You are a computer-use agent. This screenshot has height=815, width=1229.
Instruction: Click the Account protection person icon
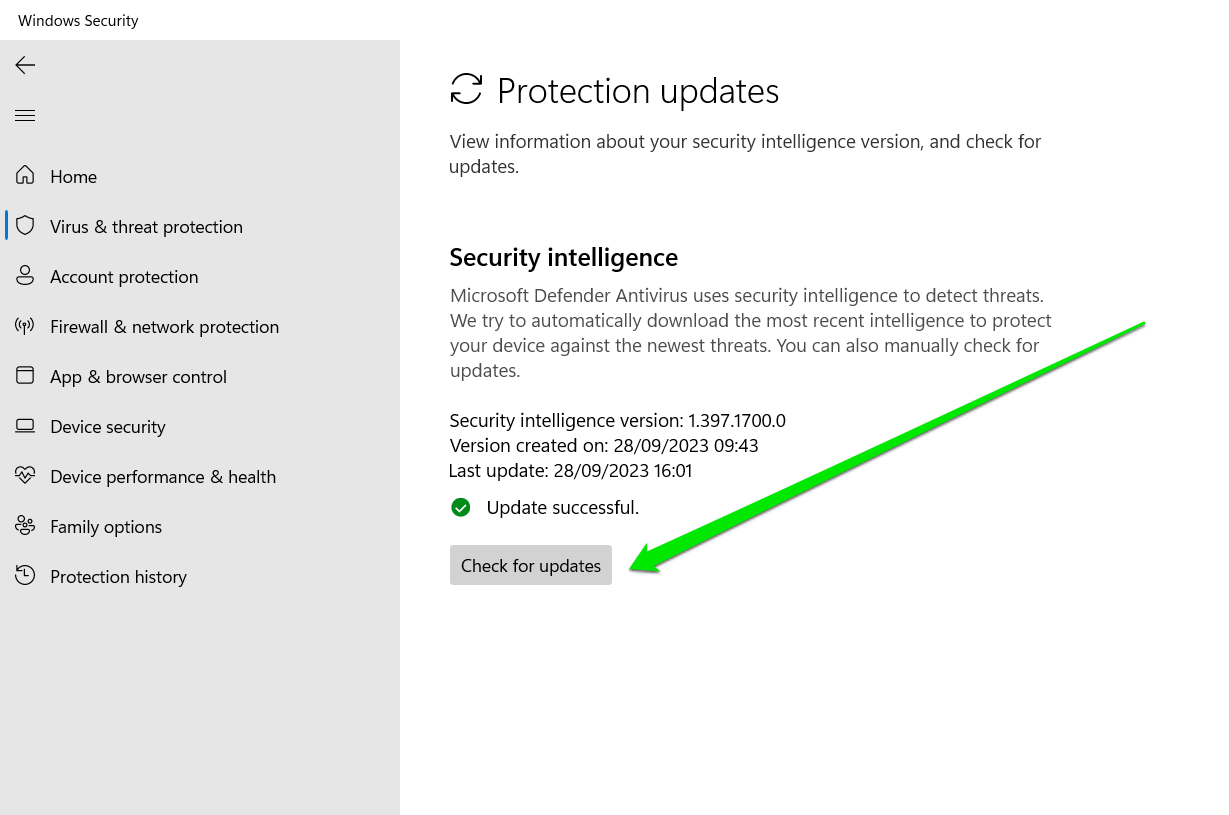click(x=25, y=276)
